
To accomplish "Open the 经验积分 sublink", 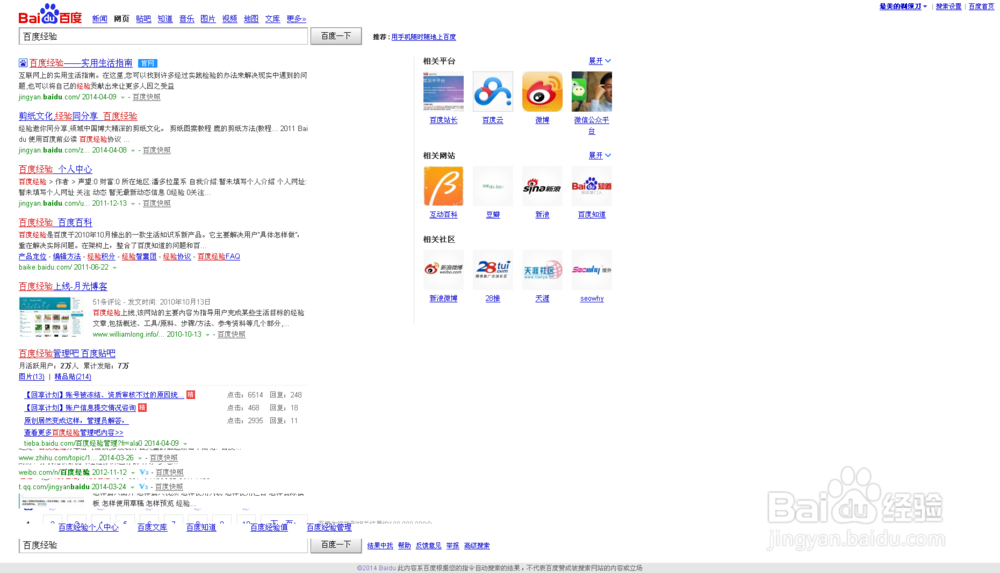I will [101, 257].
